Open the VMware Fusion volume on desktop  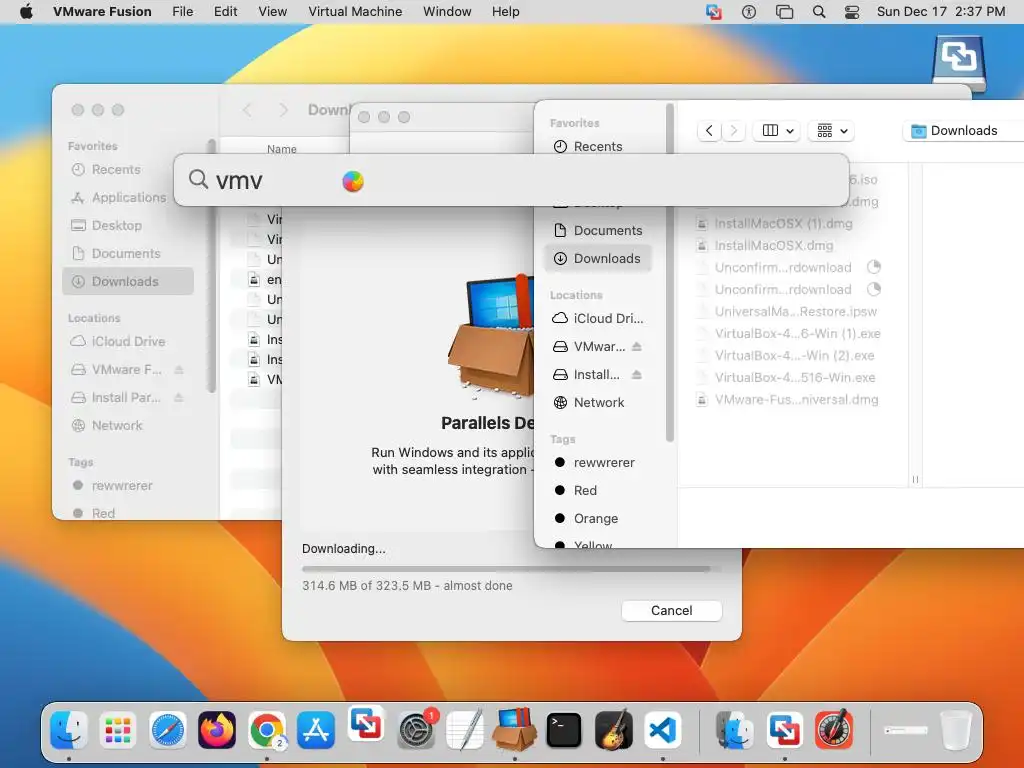(x=958, y=63)
